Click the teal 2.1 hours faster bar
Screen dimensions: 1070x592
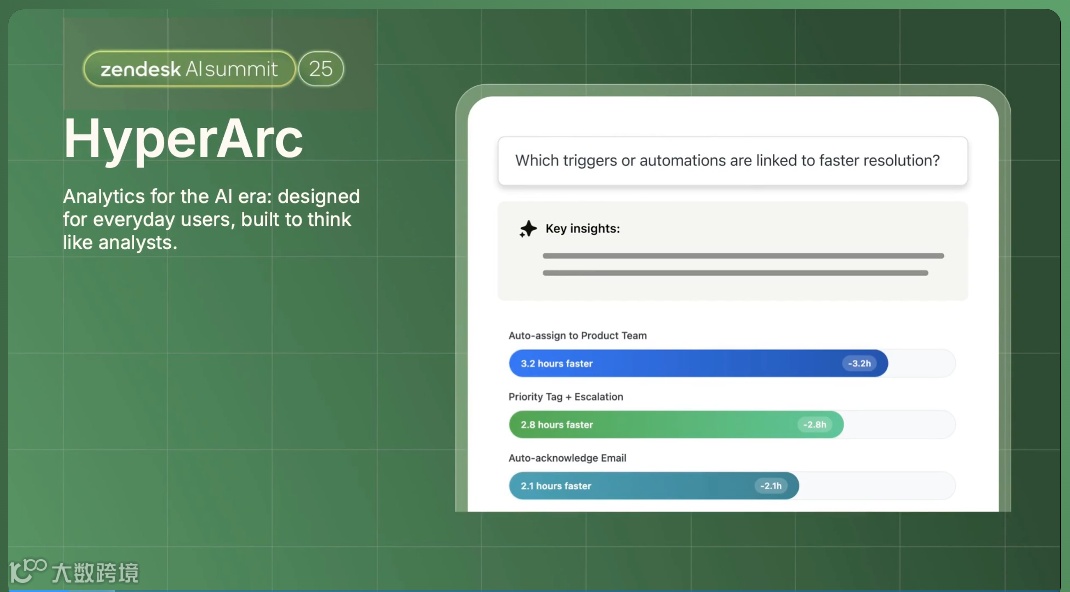(x=654, y=486)
